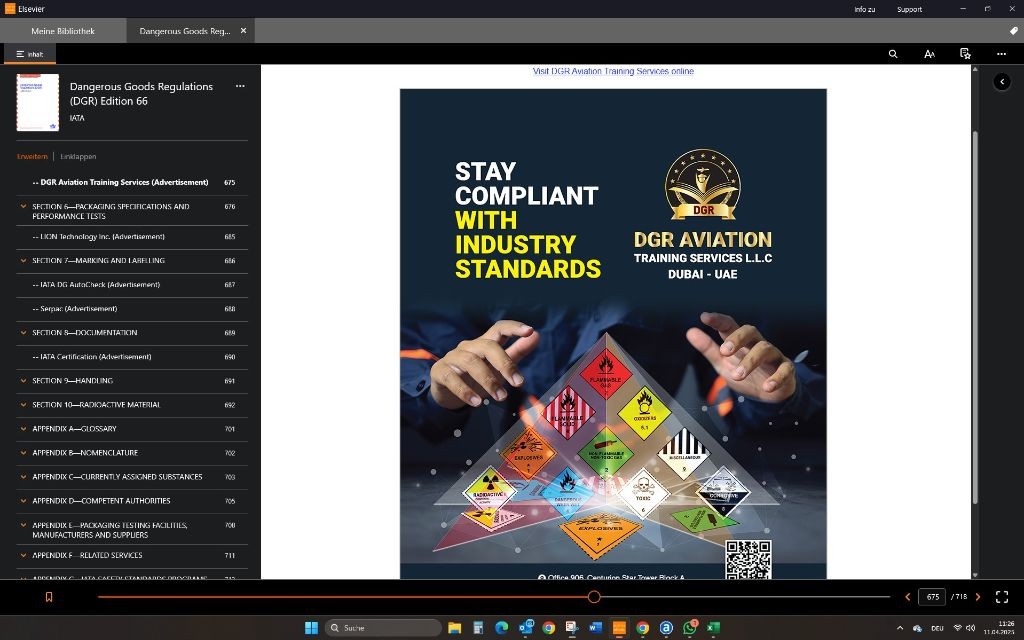Open the Support menu
Image resolution: width=1024 pixels, height=640 pixels.
[x=909, y=9]
